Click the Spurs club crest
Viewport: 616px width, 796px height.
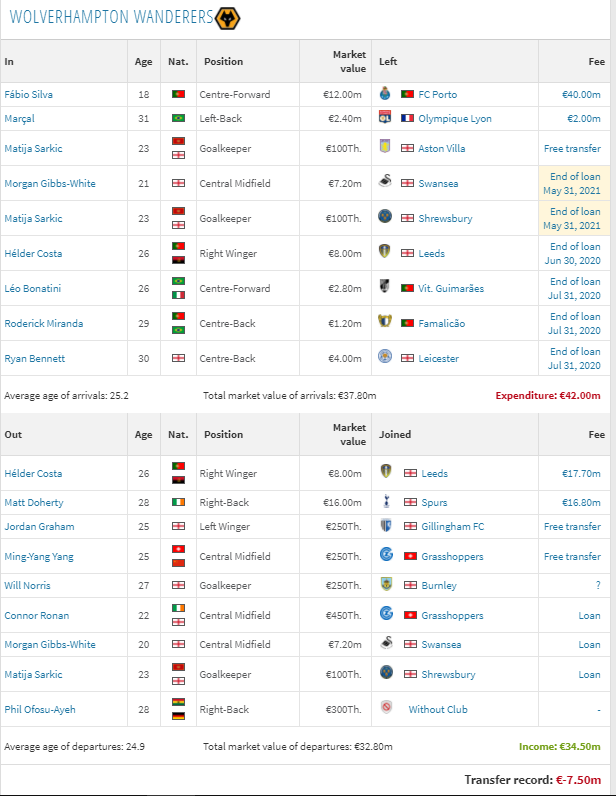coord(385,502)
